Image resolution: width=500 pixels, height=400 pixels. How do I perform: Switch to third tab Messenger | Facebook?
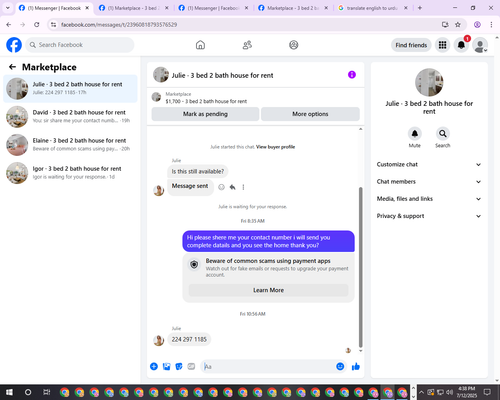pos(214,8)
